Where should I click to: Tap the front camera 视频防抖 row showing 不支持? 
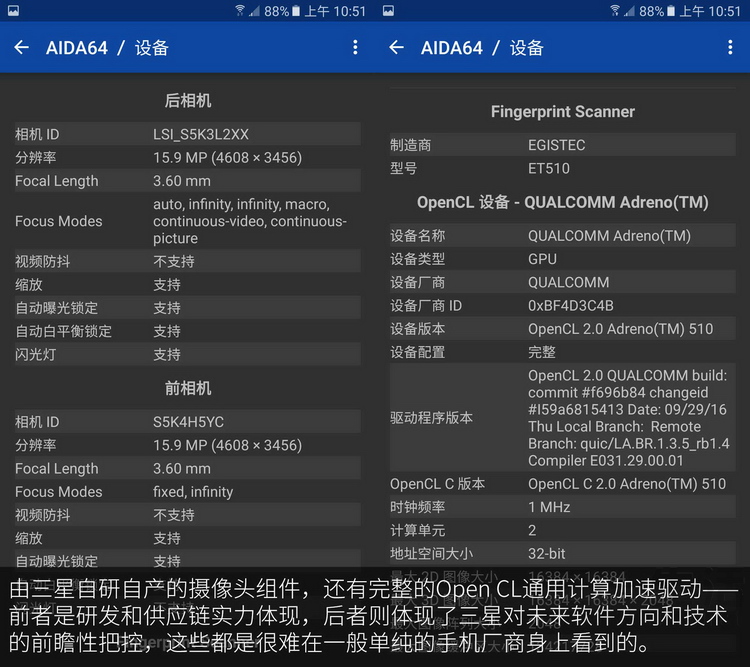(x=188, y=515)
